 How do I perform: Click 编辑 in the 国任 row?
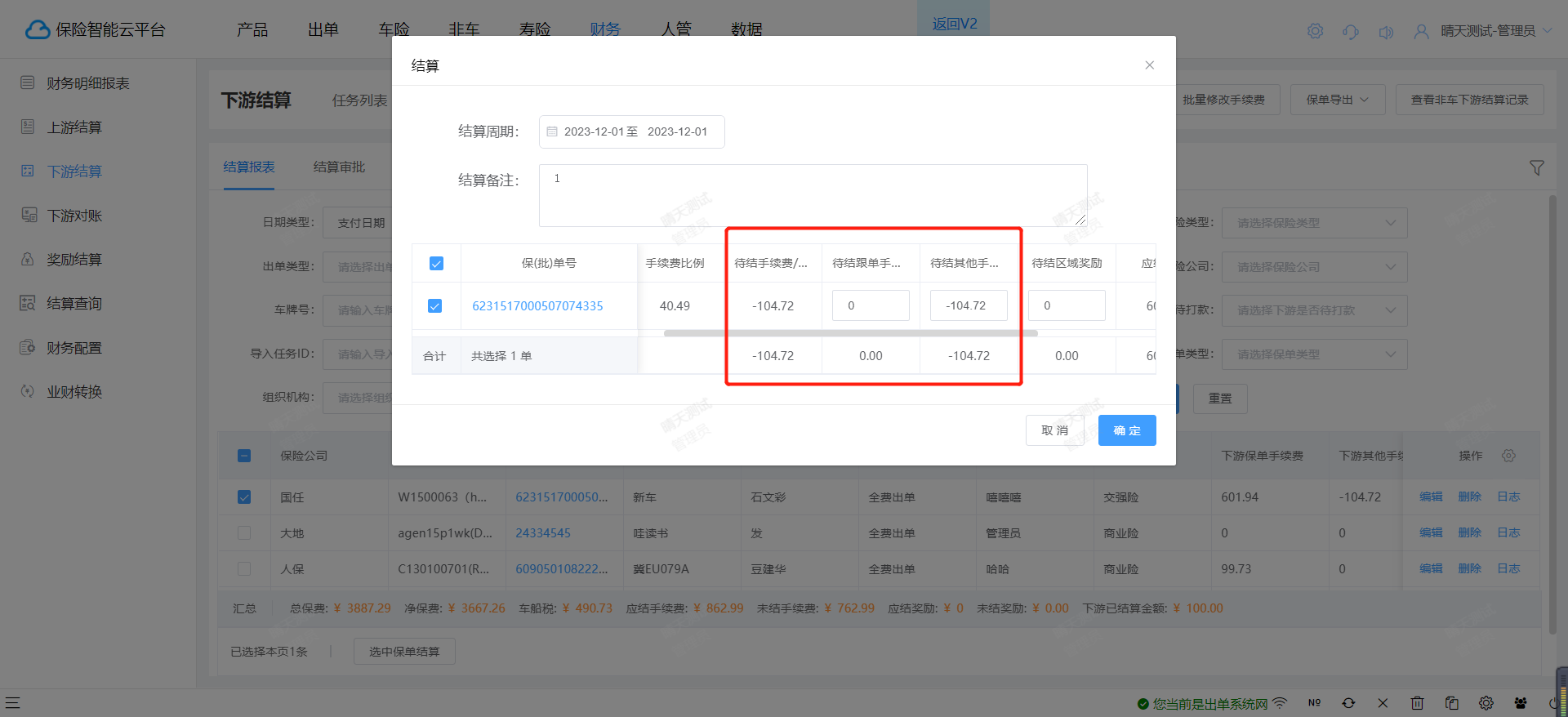click(x=1431, y=497)
